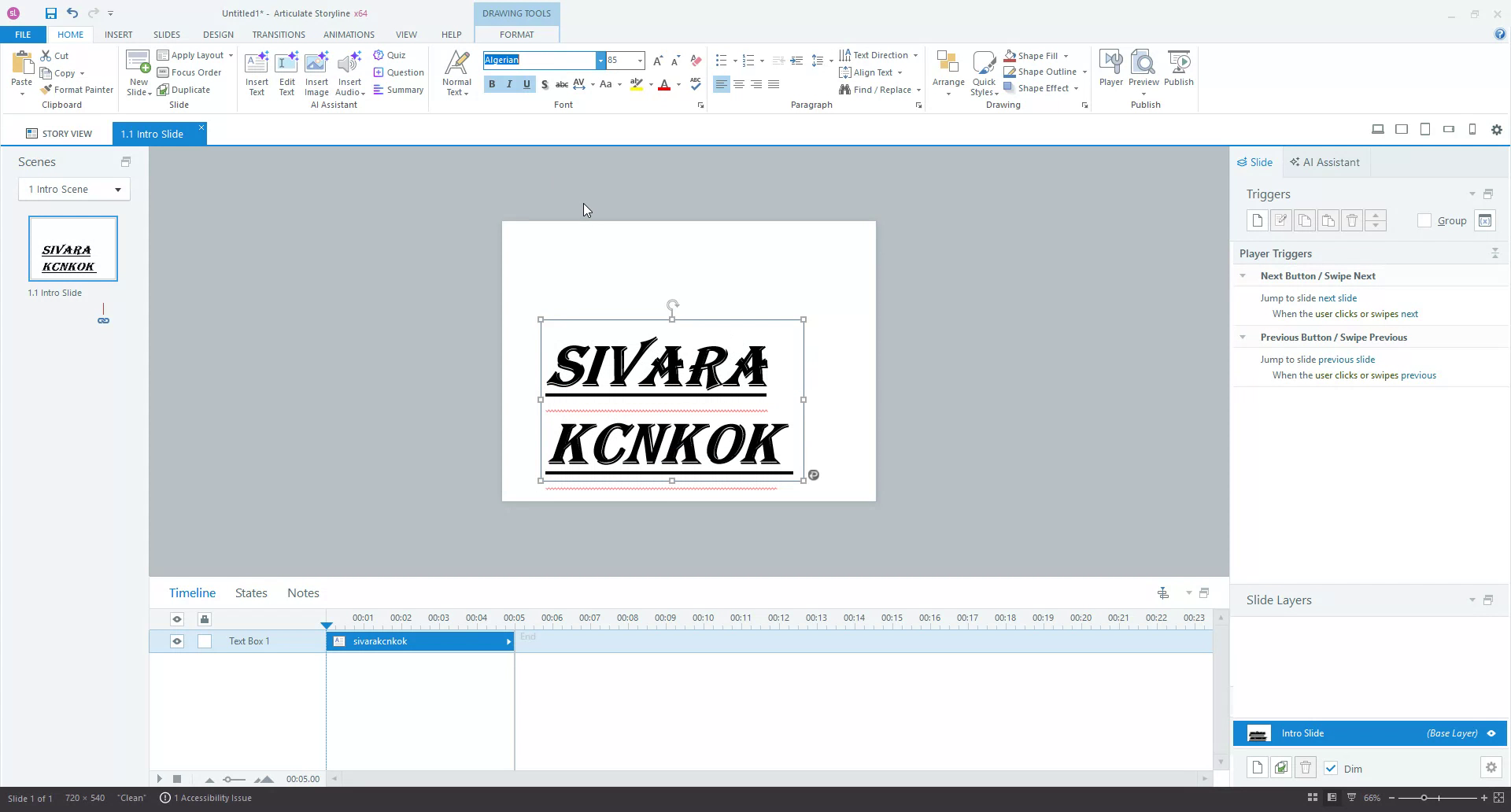Toggle the Dim checkbox in Slide Layers

click(x=1332, y=768)
